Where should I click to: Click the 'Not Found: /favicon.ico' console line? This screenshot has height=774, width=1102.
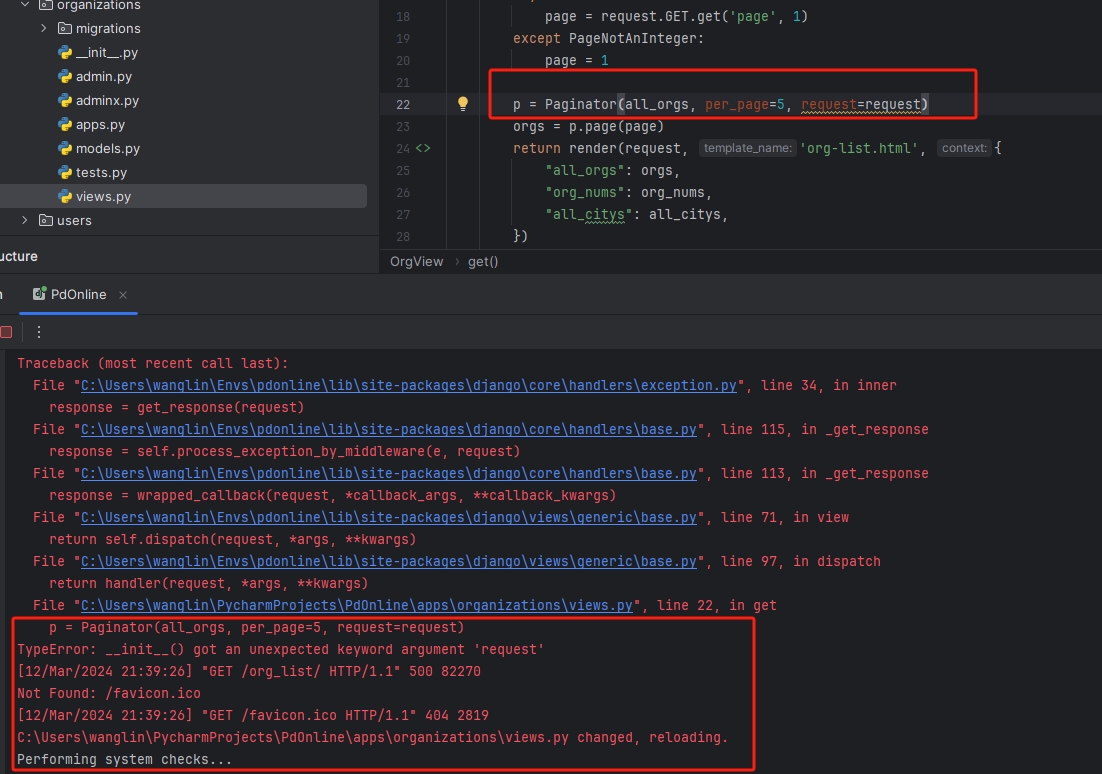click(109, 693)
